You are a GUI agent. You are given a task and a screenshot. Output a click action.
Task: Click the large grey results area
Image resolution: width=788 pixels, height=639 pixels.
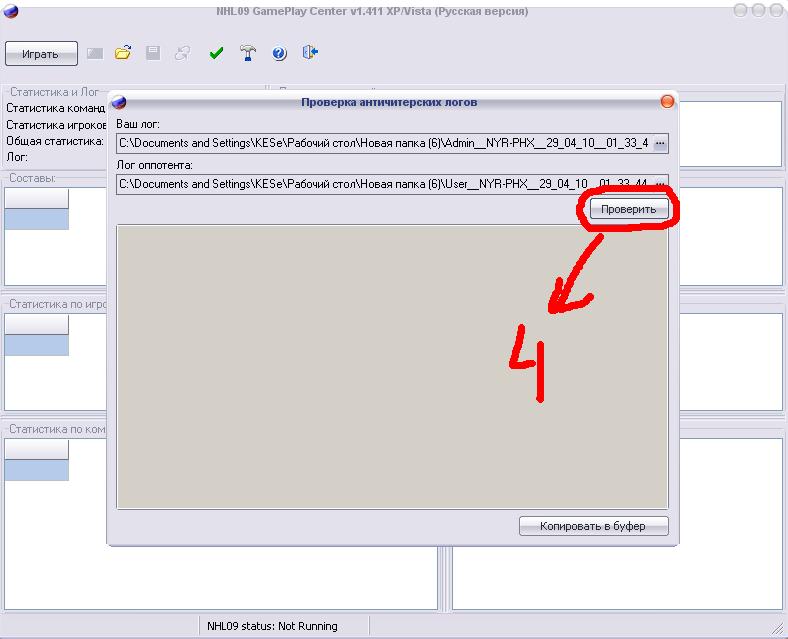(392, 367)
